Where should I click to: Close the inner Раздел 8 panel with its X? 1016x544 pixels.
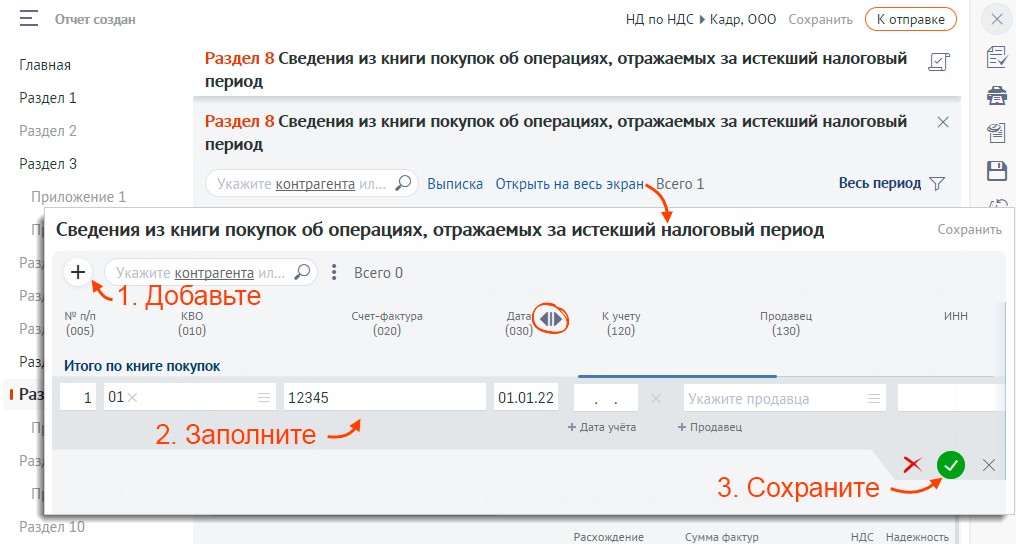tap(943, 122)
